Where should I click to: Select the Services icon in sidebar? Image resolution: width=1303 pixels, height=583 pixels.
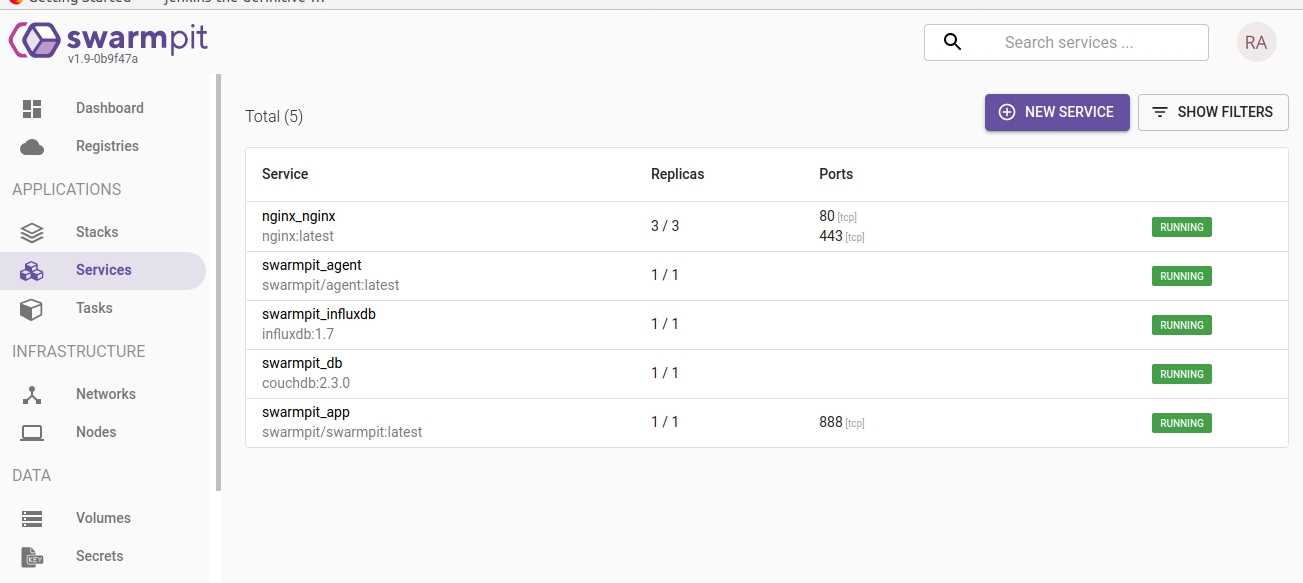click(x=32, y=270)
